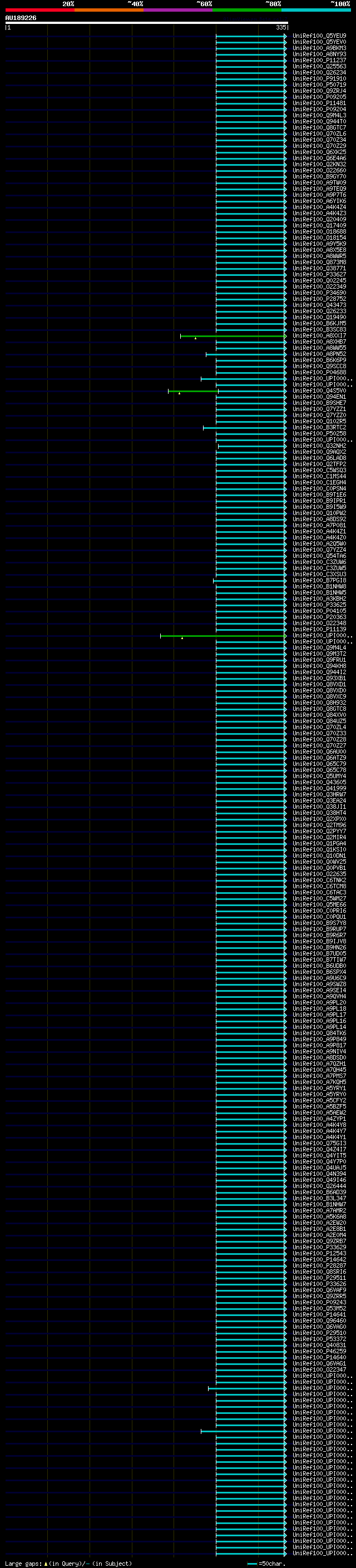The height and width of the screenshot is (1568, 356).
Task: Click the green alignment bar for UniRef100_A8XXI7
Action: click(233, 336)
